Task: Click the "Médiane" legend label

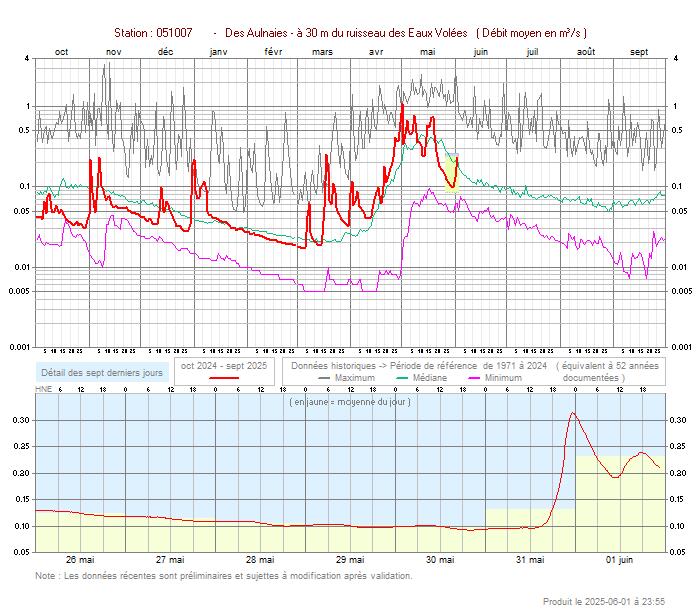Action: click(x=429, y=378)
